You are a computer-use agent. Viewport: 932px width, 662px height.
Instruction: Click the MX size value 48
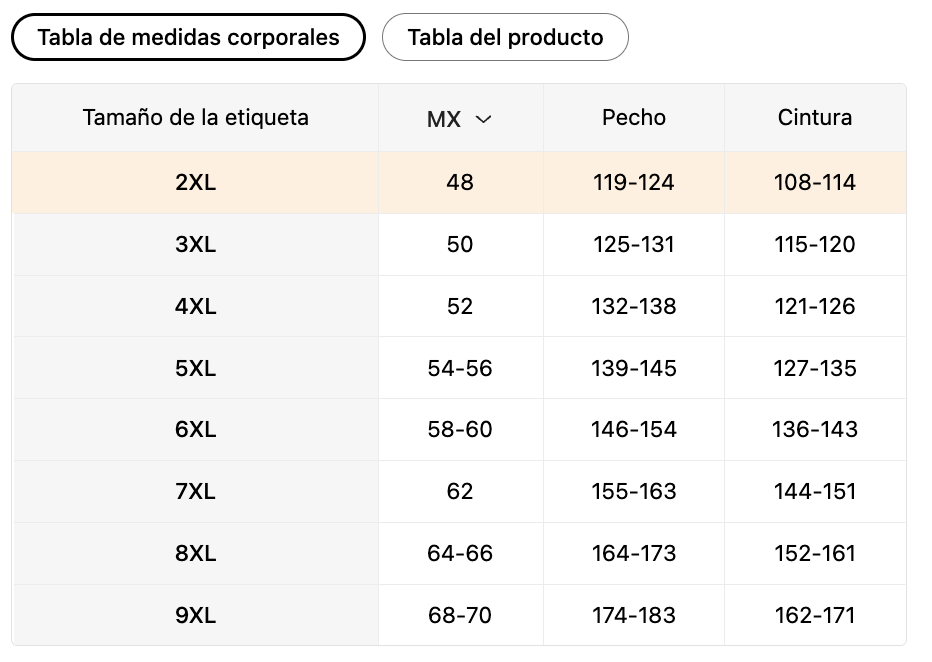pyautogui.click(x=460, y=183)
